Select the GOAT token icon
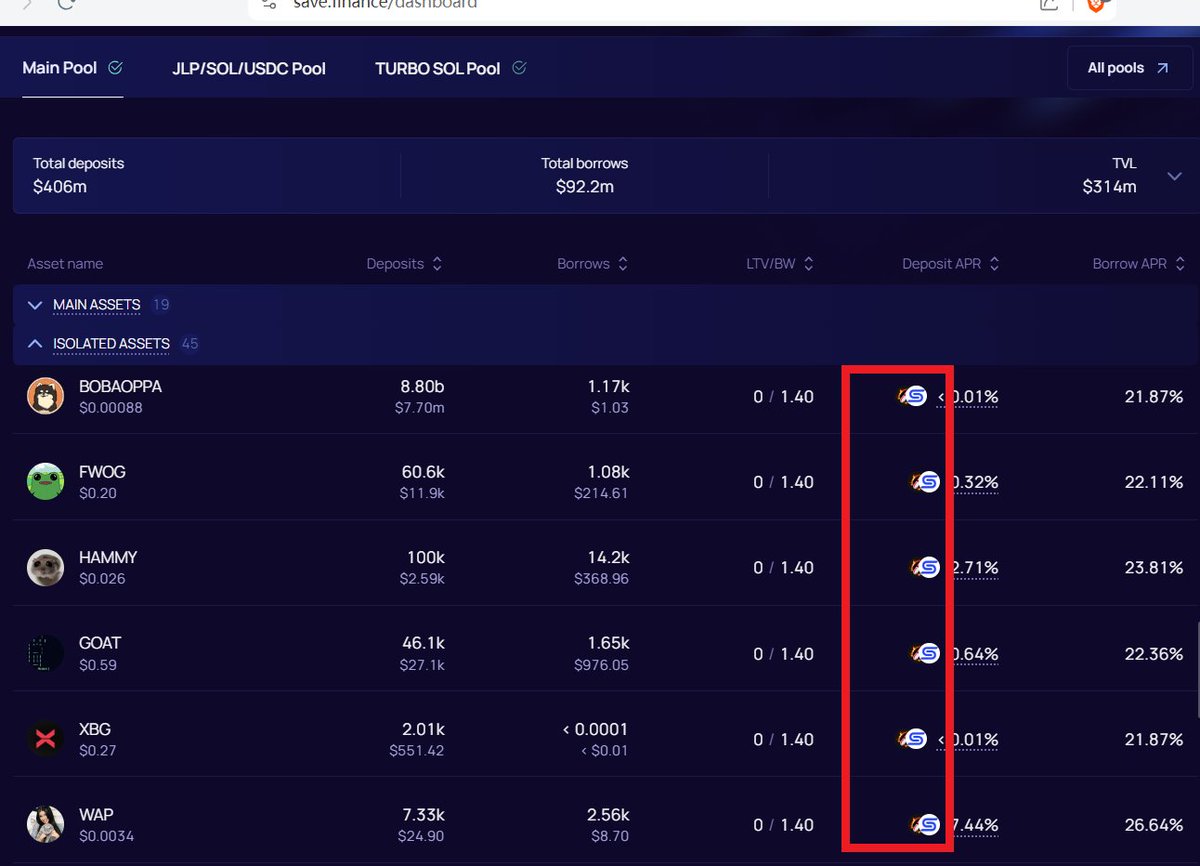Image resolution: width=1200 pixels, height=866 pixels. pyautogui.click(x=46, y=653)
